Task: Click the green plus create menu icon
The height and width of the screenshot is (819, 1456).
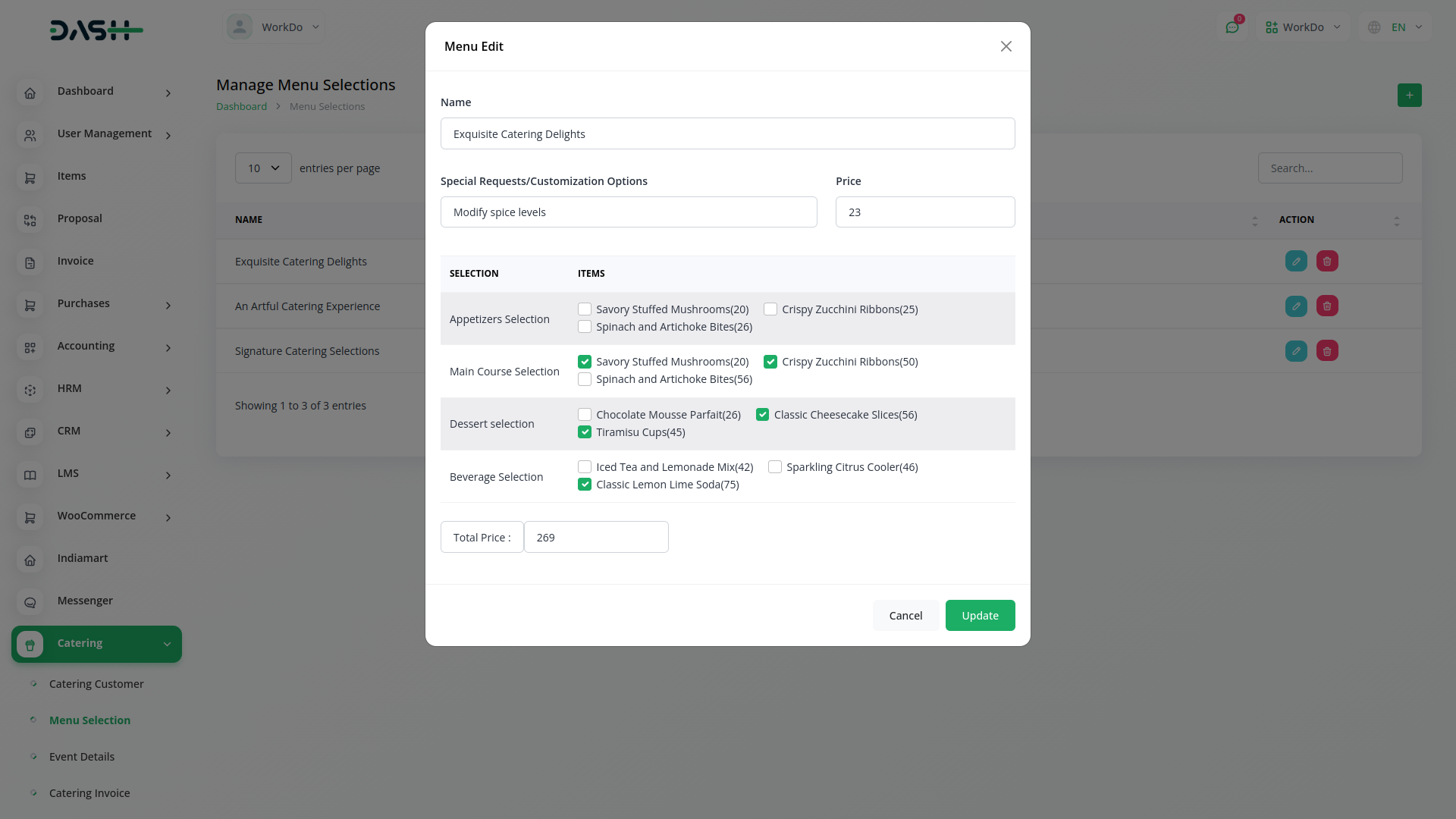Action: coord(1409,96)
